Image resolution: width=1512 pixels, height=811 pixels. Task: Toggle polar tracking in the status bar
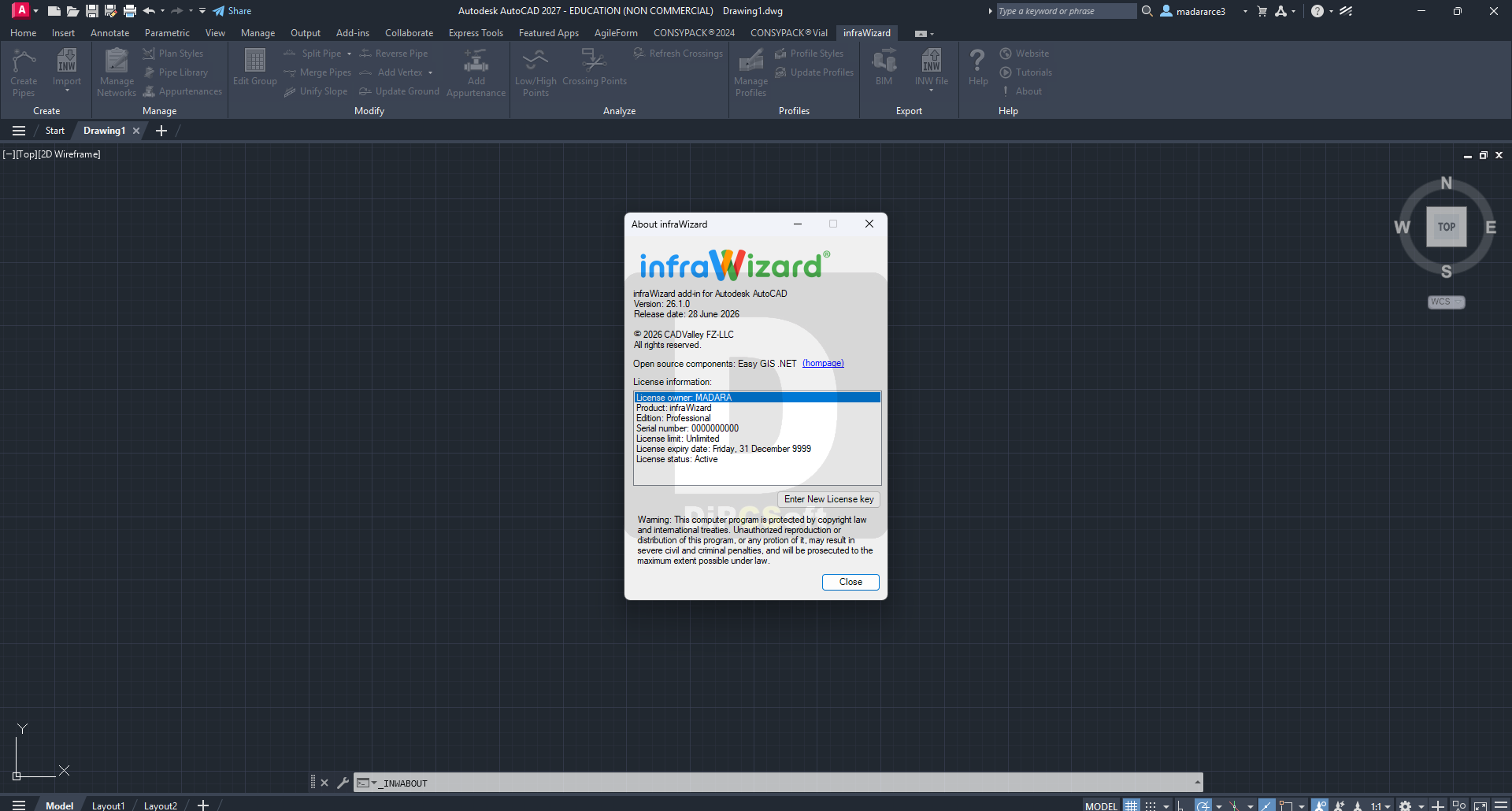[1203, 805]
